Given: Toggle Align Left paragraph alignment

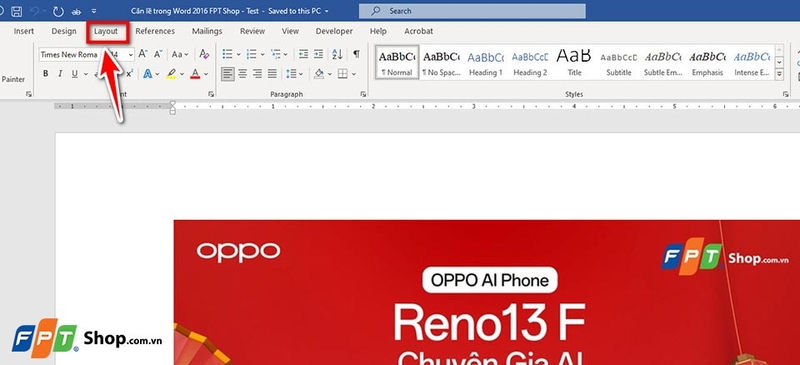Looking at the screenshot, I should click(x=228, y=74).
